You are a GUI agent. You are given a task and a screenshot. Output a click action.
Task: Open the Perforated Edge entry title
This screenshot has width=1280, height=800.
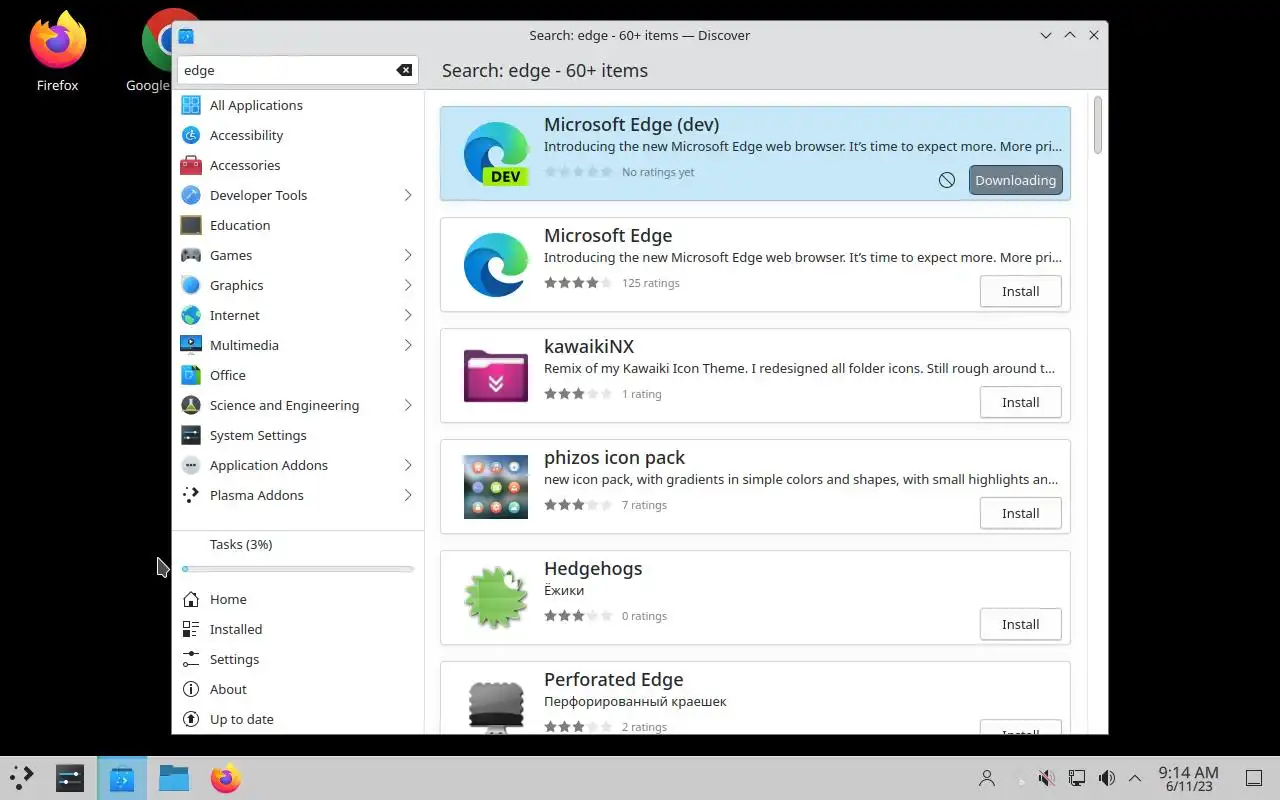pos(613,679)
